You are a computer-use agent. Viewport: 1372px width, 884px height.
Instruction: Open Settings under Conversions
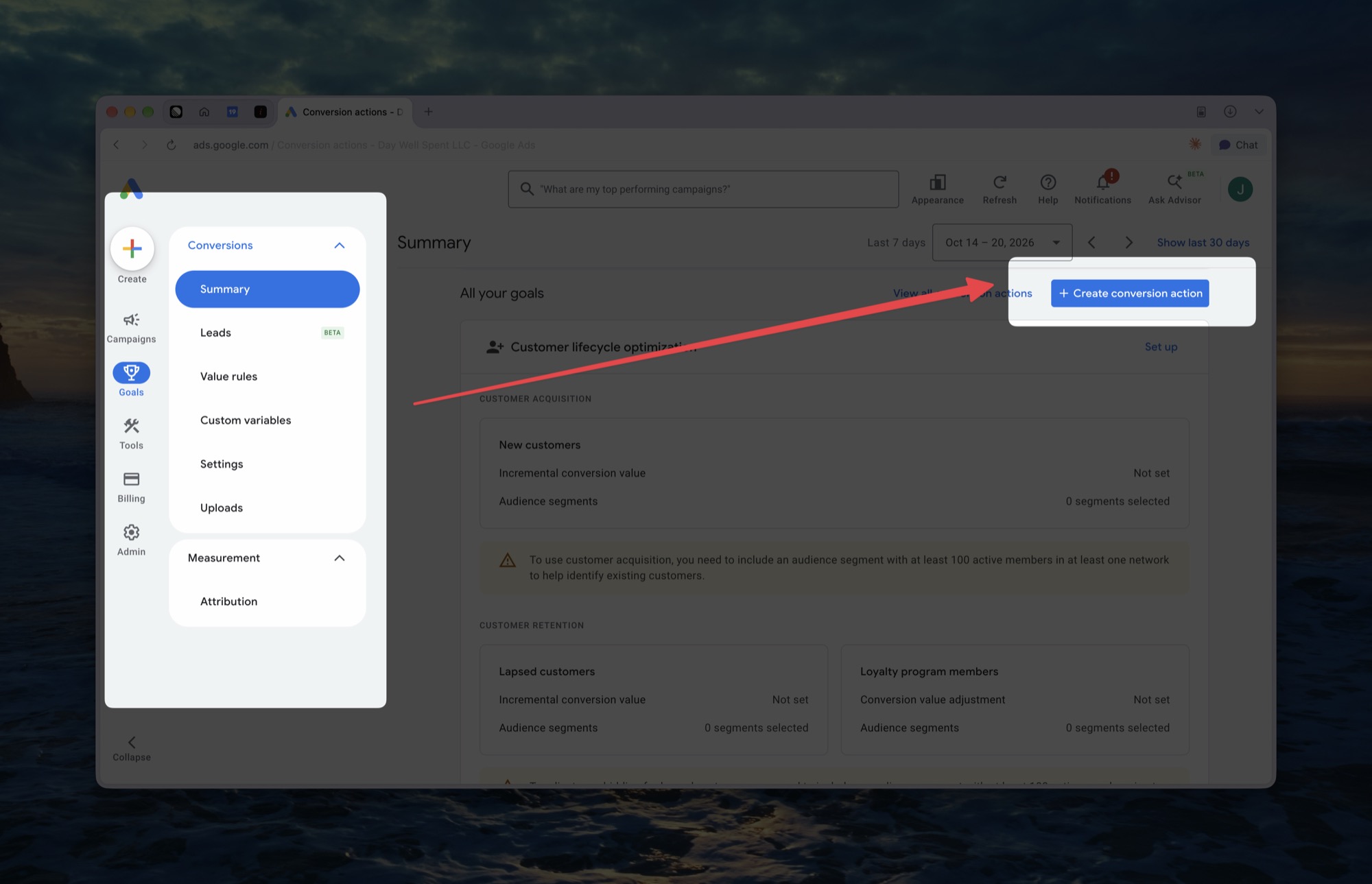tap(268, 464)
